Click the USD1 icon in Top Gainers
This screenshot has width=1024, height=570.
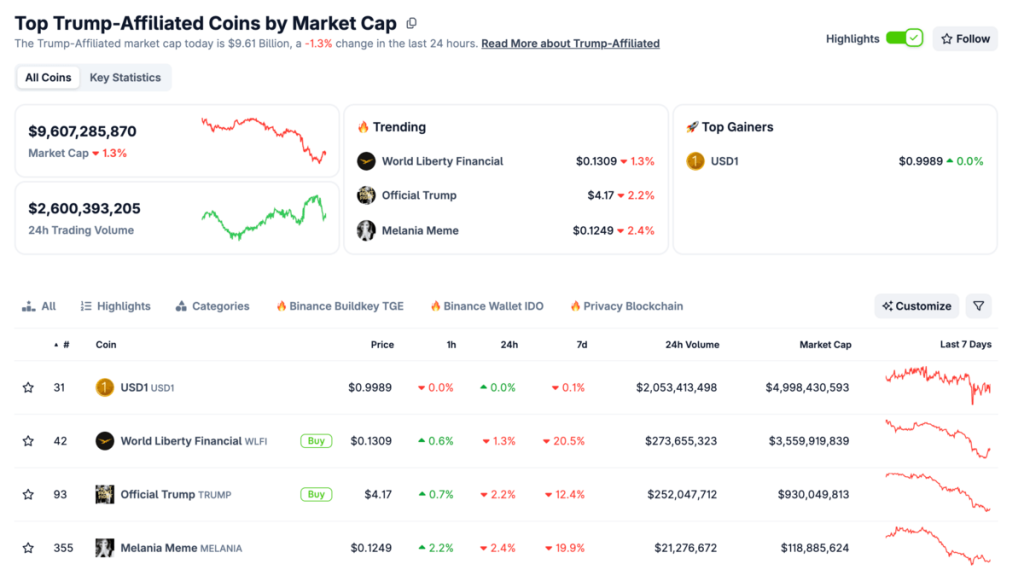pos(695,161)
